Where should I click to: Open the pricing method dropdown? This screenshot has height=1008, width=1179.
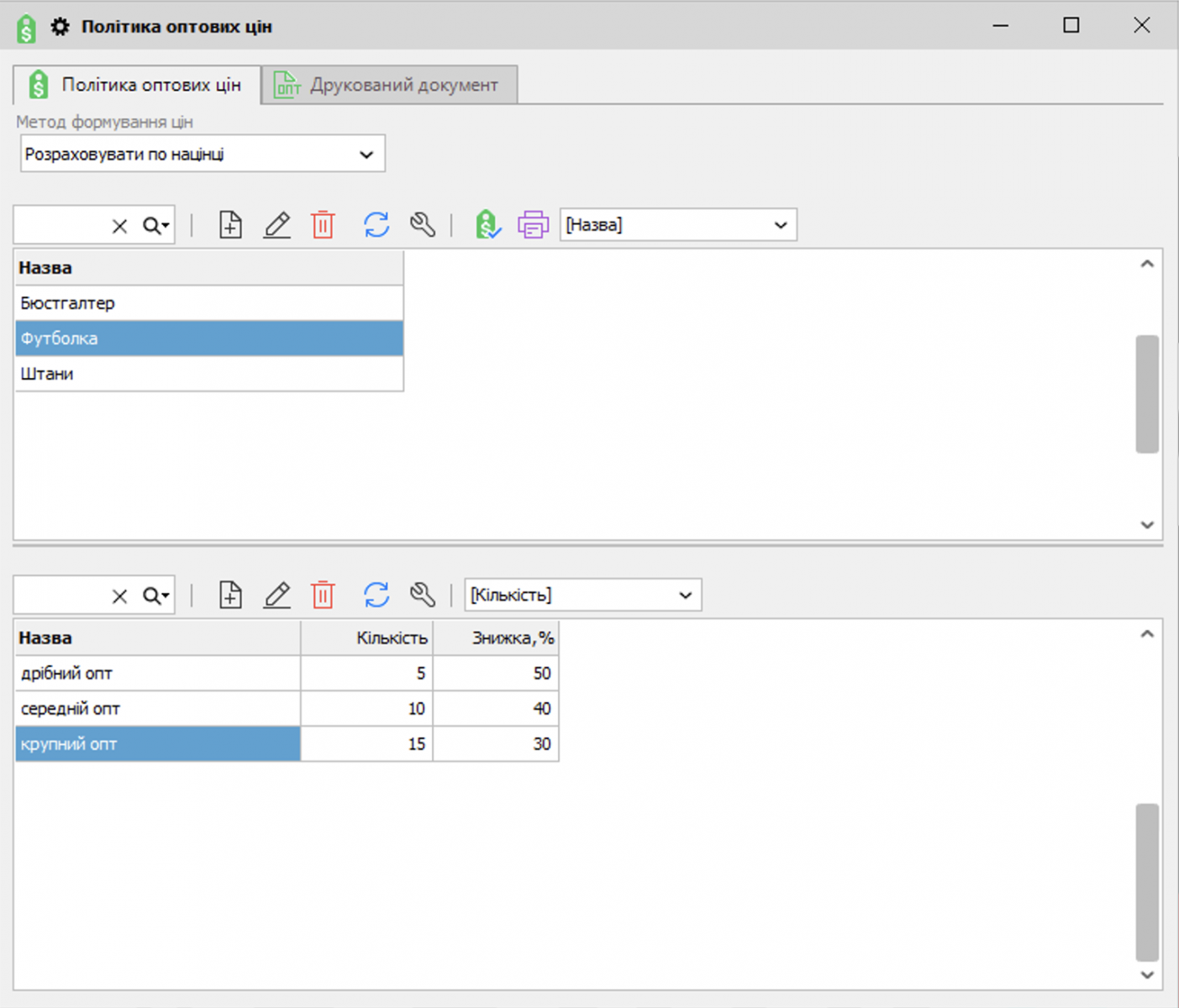coord(366,155)
